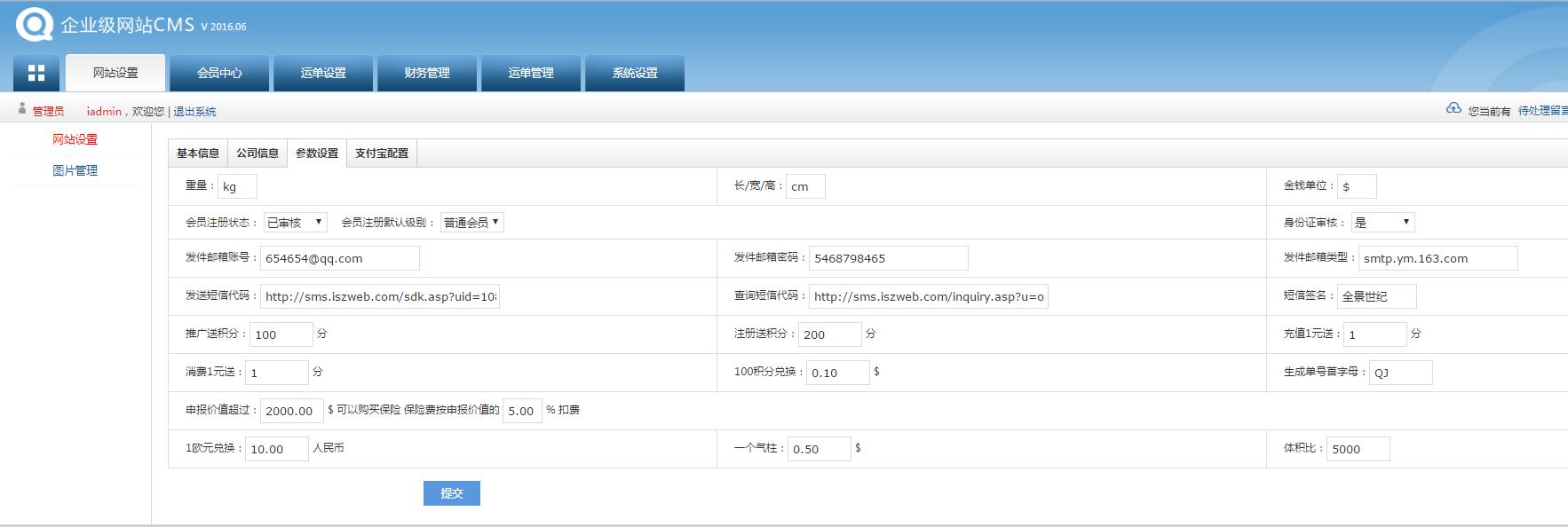This screenshot has width=1568, height=527.
Task: Switch to the 会员中心 menu
Action: pos(219,73)
